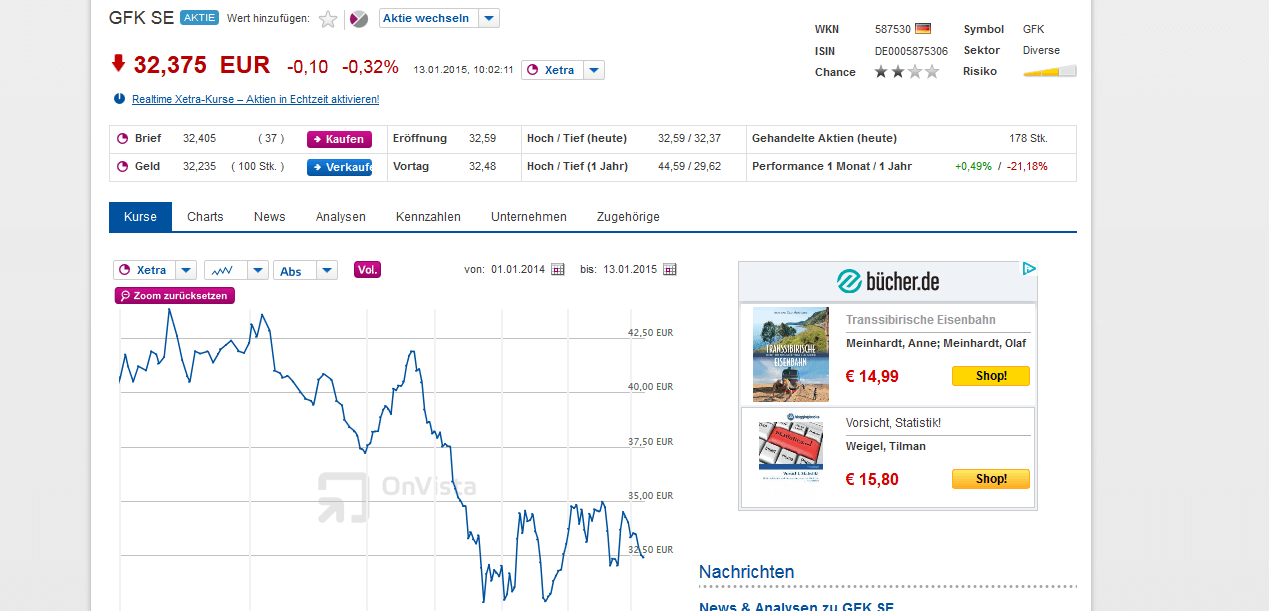This screenshot has width=1269, height=611.
Task: Add GFK SE to watchlist via star icon
Action: (328, 19)
